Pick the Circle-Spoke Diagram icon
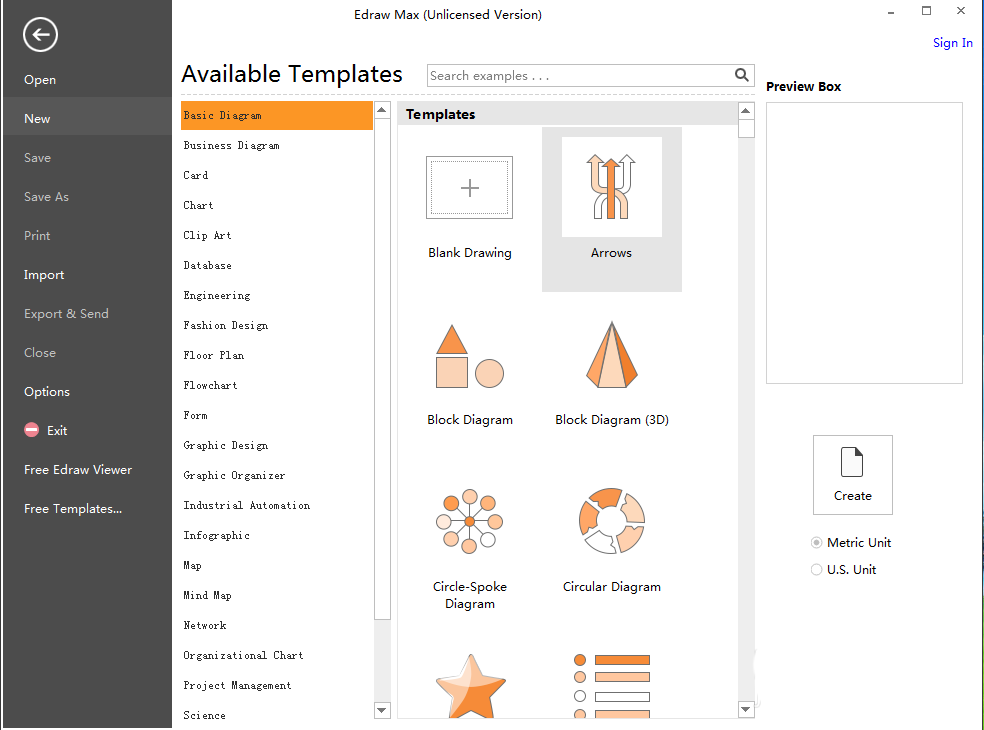The height and width of the screenshot is (730, 984). click(469, 521)
